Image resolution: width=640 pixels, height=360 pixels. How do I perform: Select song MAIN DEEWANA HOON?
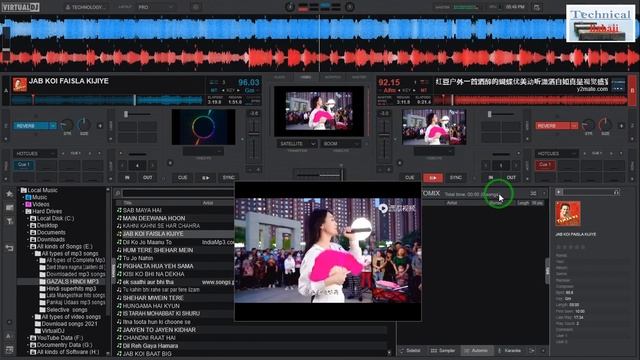click(153, 218)
